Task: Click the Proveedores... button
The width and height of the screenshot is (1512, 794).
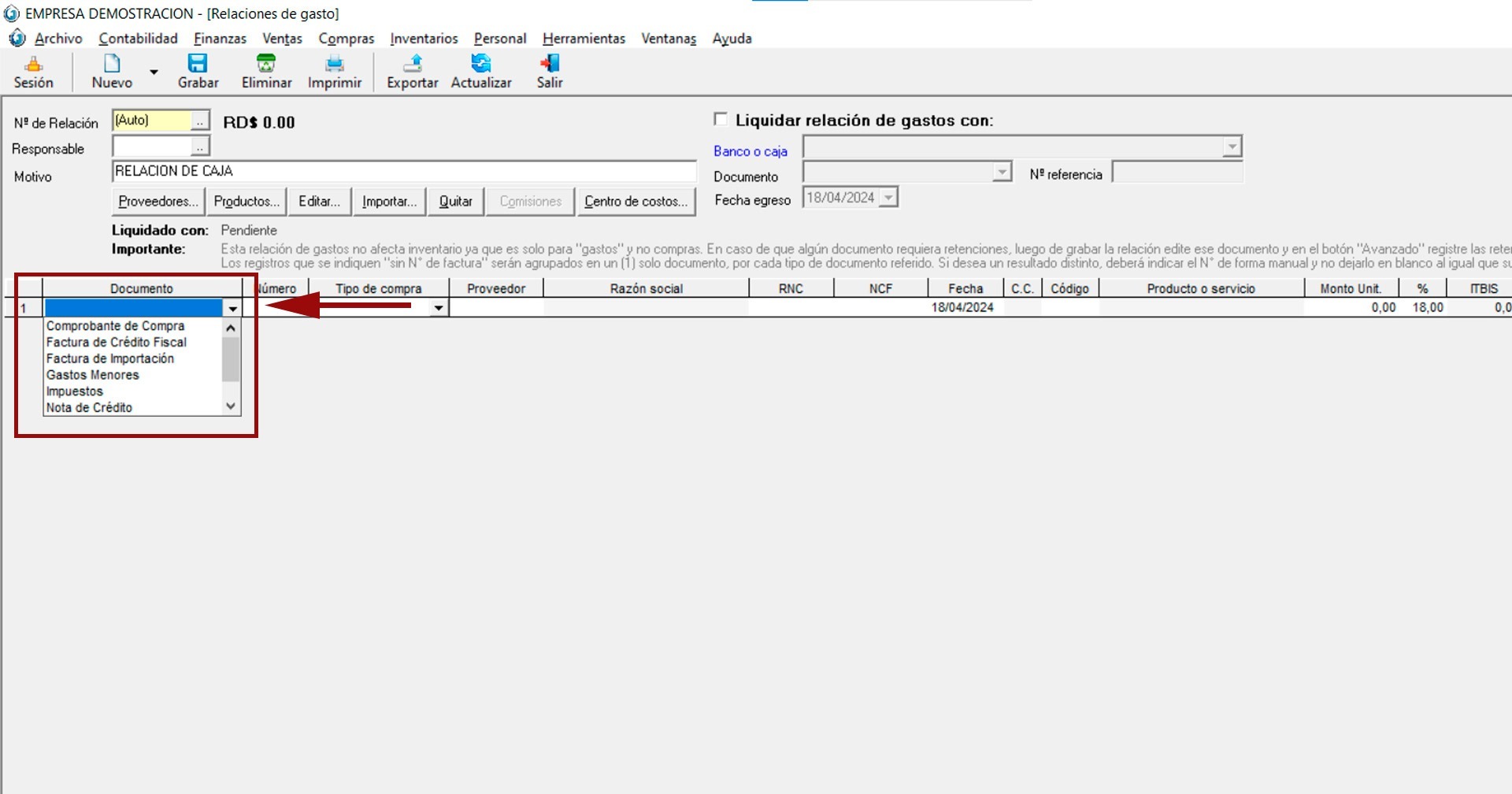Action: tap(158, 202)
